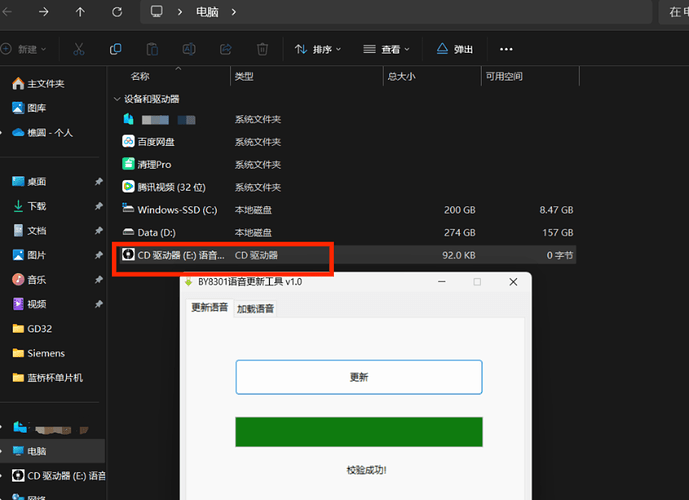Switch to the 加载语音 tab
This screenshot has height=500, width=689.
(255, 308)
